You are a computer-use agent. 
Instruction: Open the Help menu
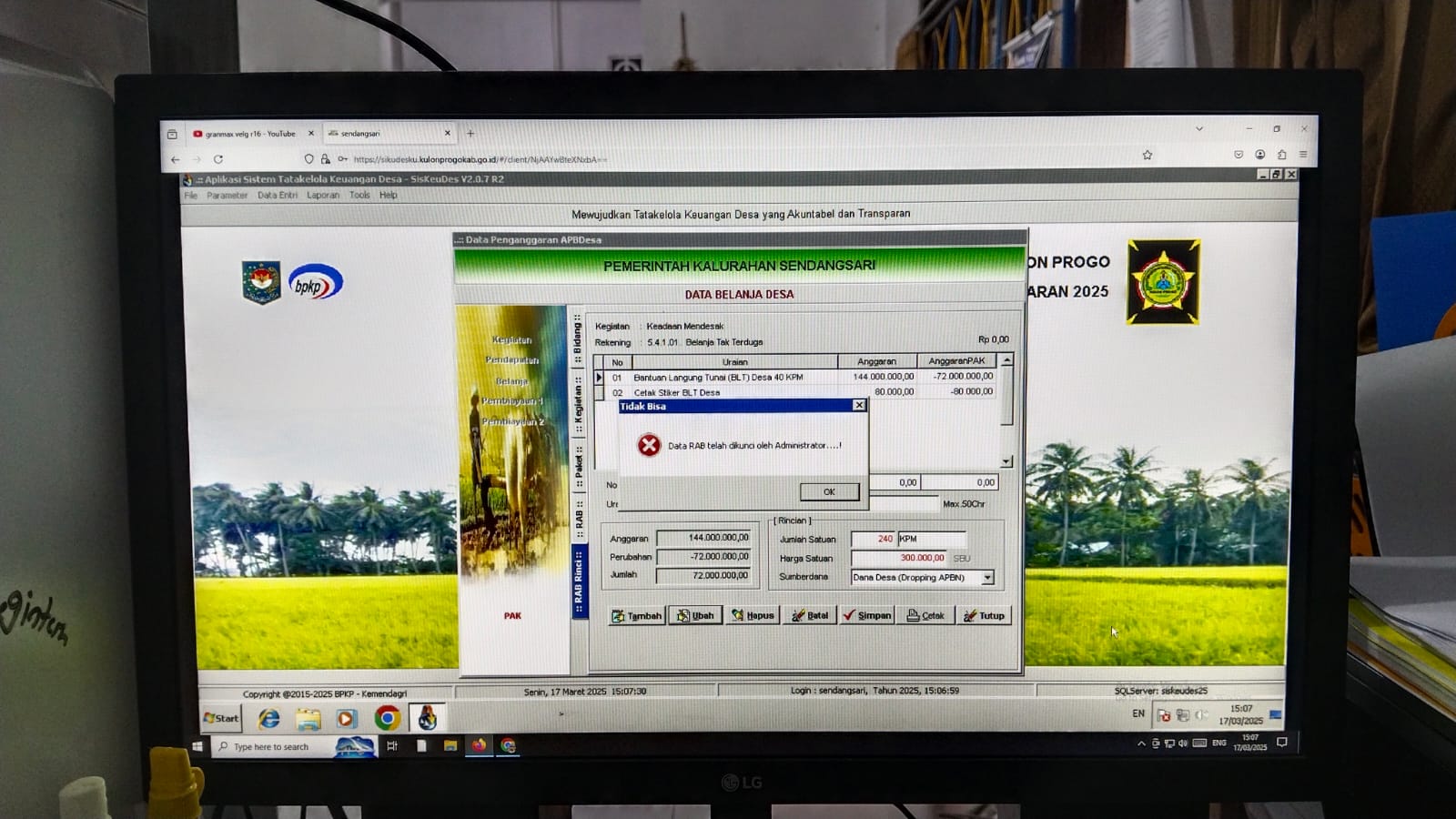388,196
